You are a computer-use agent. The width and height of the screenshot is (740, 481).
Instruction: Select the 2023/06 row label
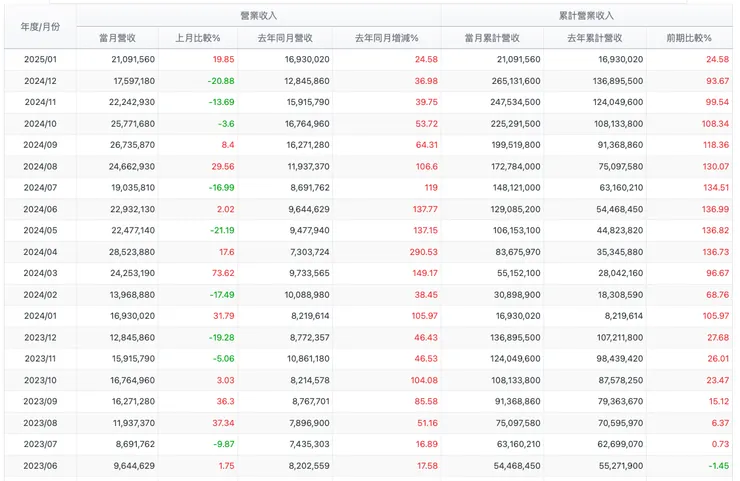click(x=40, y=466)
